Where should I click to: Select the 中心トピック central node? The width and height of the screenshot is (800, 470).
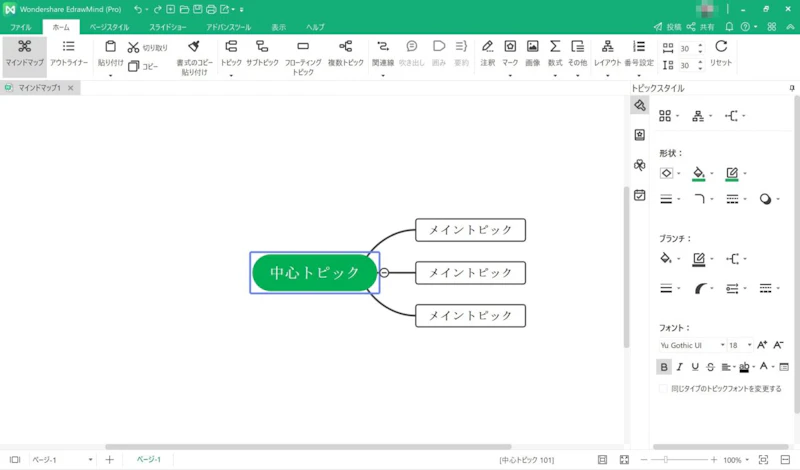(315, 273)
